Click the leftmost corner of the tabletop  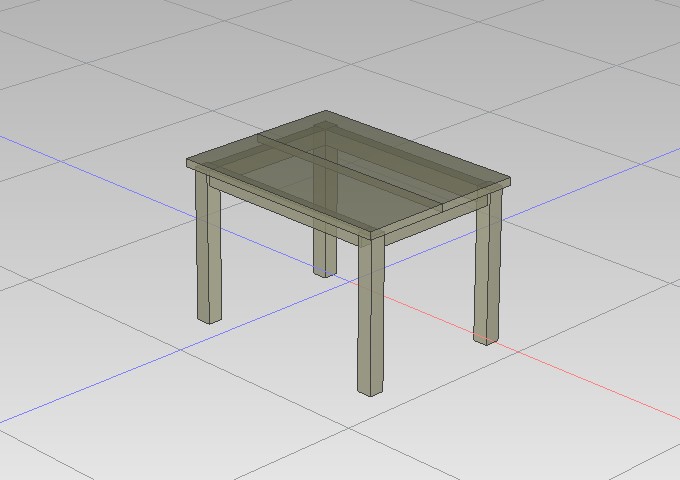coord(188,163)
